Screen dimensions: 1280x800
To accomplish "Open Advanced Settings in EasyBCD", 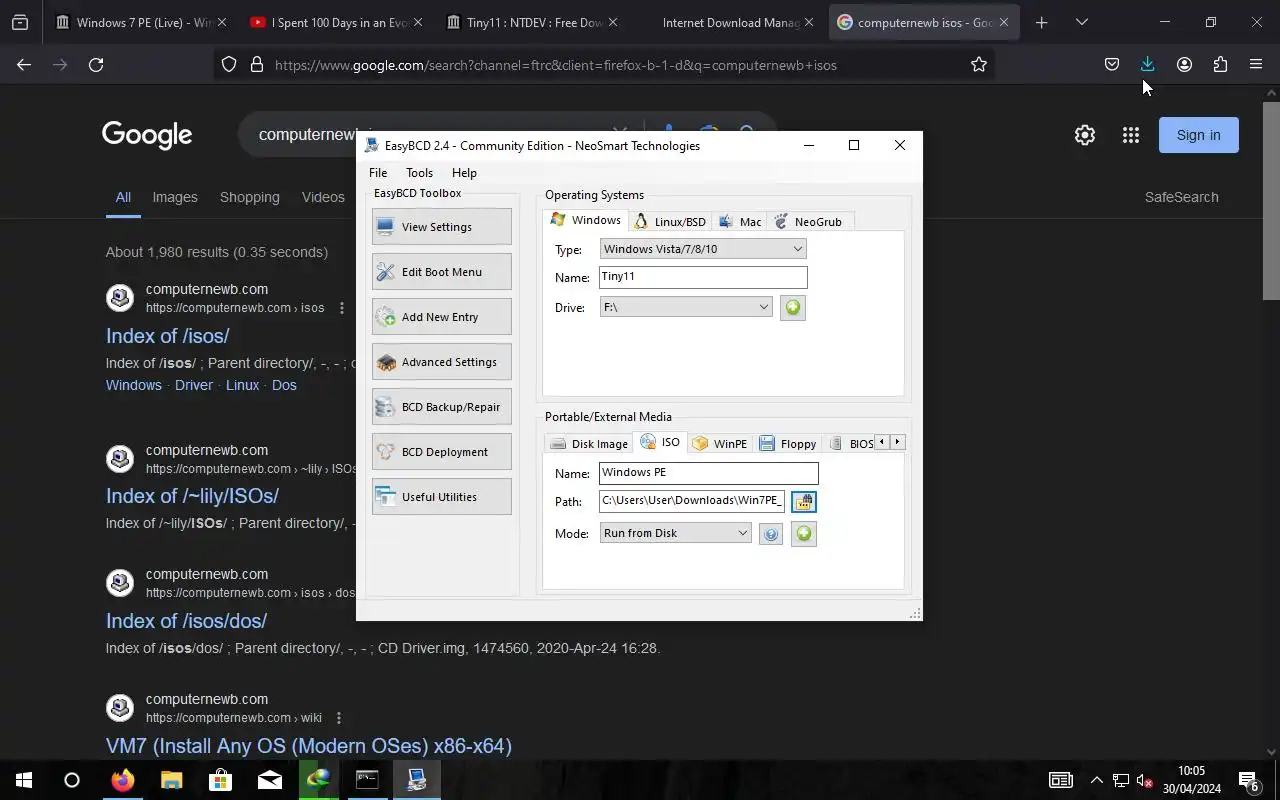I will [441, 362].
